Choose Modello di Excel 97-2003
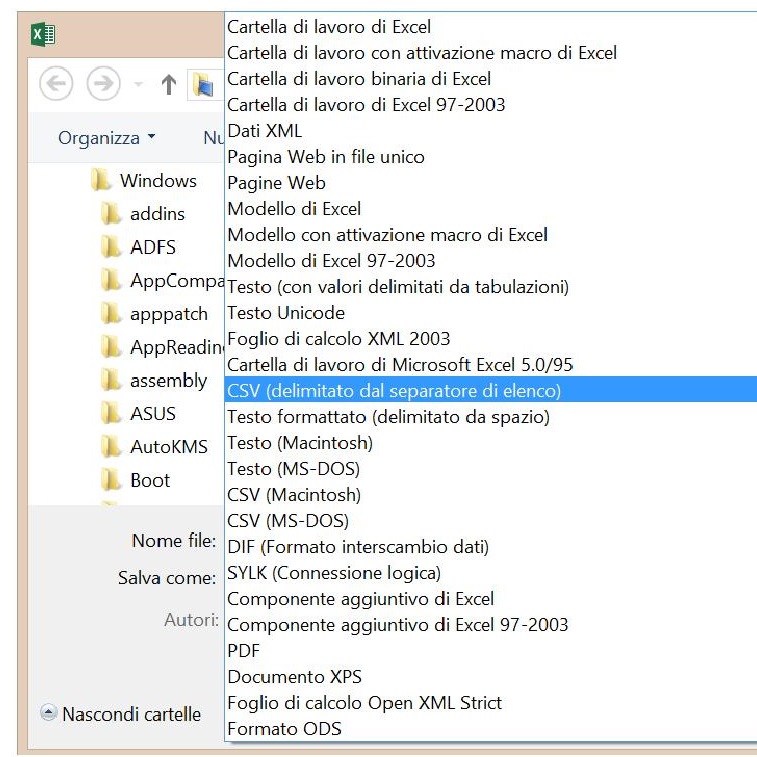The width and height of the screenshot is (757, 757). pyautogui.click(x=491, y=261)
